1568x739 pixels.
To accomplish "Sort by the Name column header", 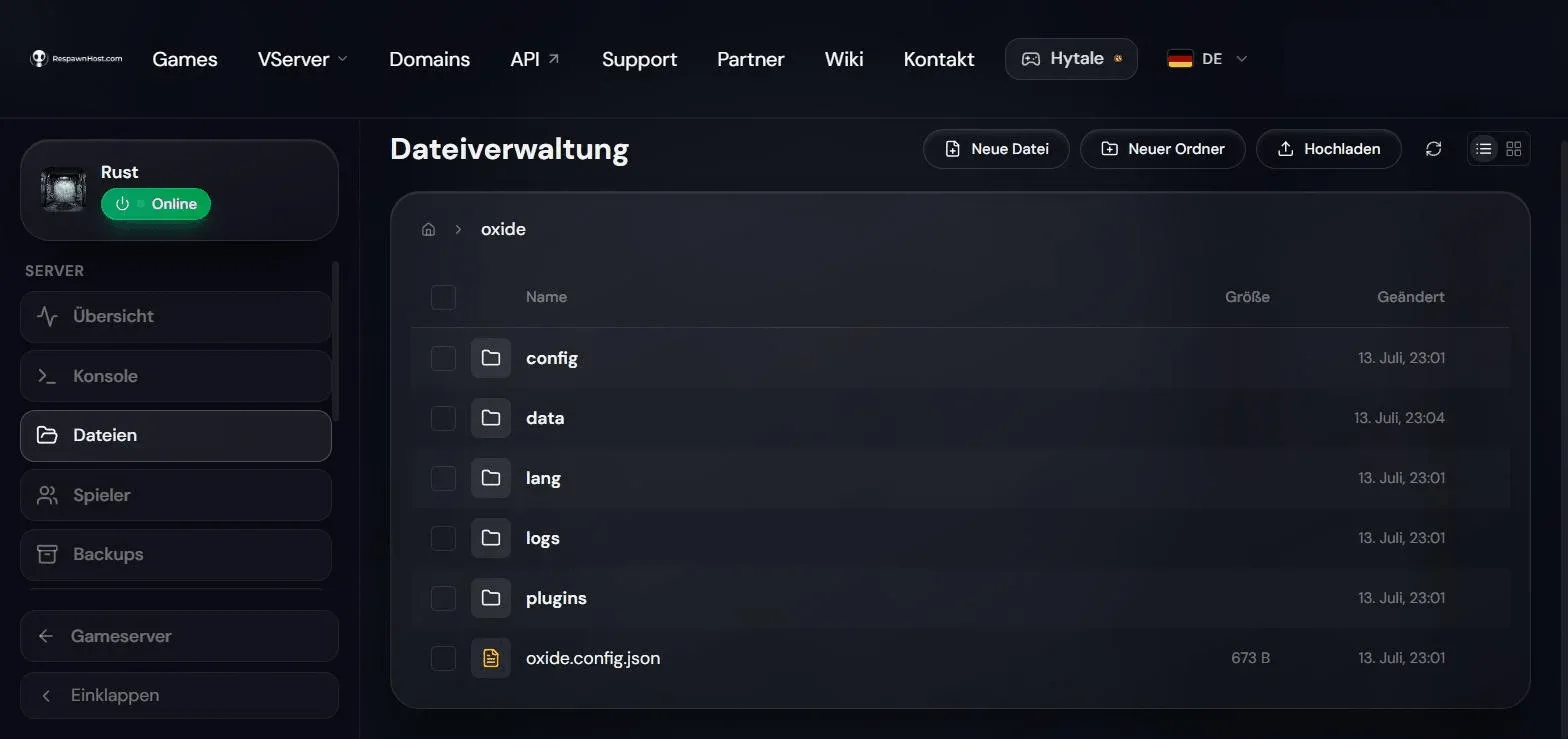I will tap(546, 297).
